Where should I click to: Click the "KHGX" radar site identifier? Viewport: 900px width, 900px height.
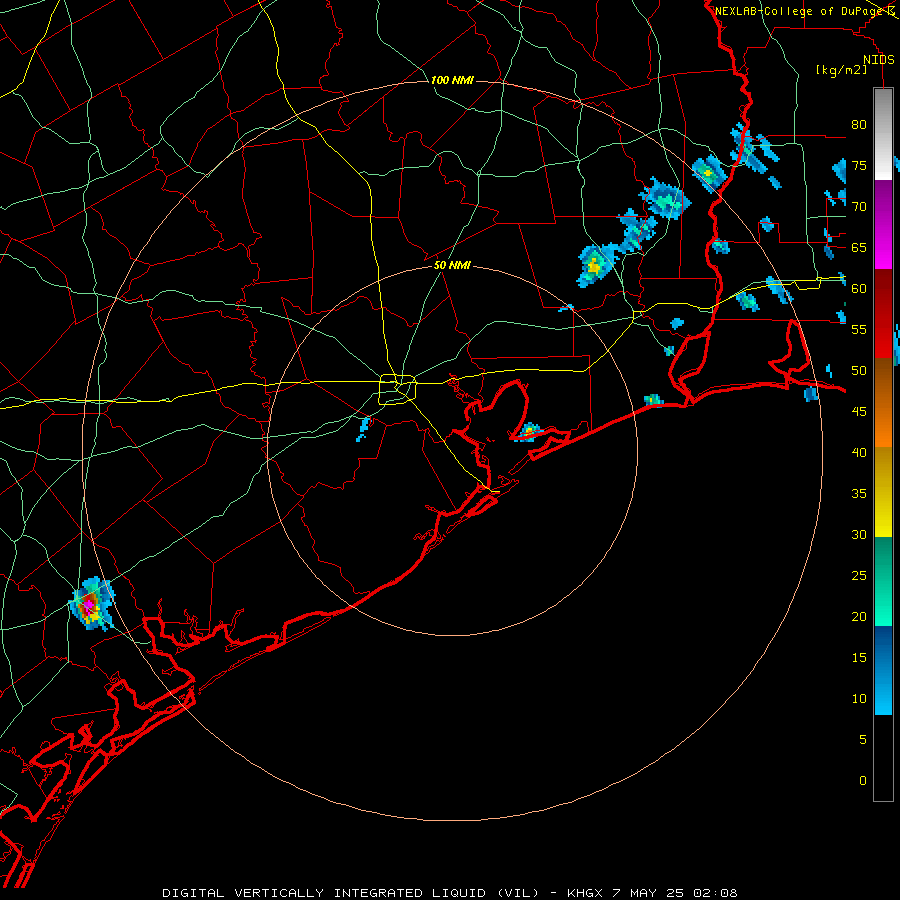(585, 893)
